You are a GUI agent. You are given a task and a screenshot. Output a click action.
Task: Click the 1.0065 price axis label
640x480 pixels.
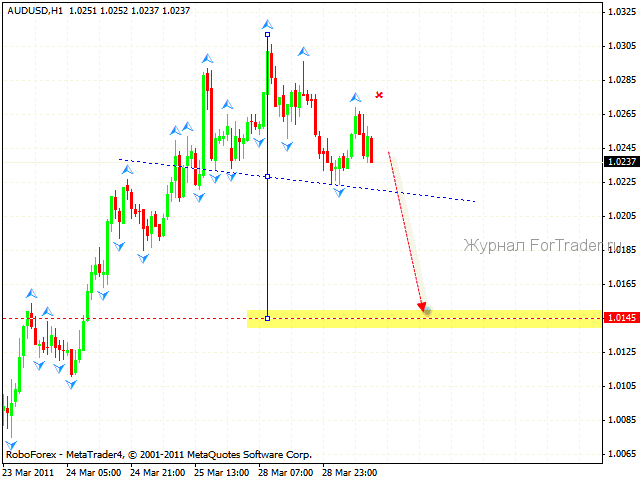[622, 453]
